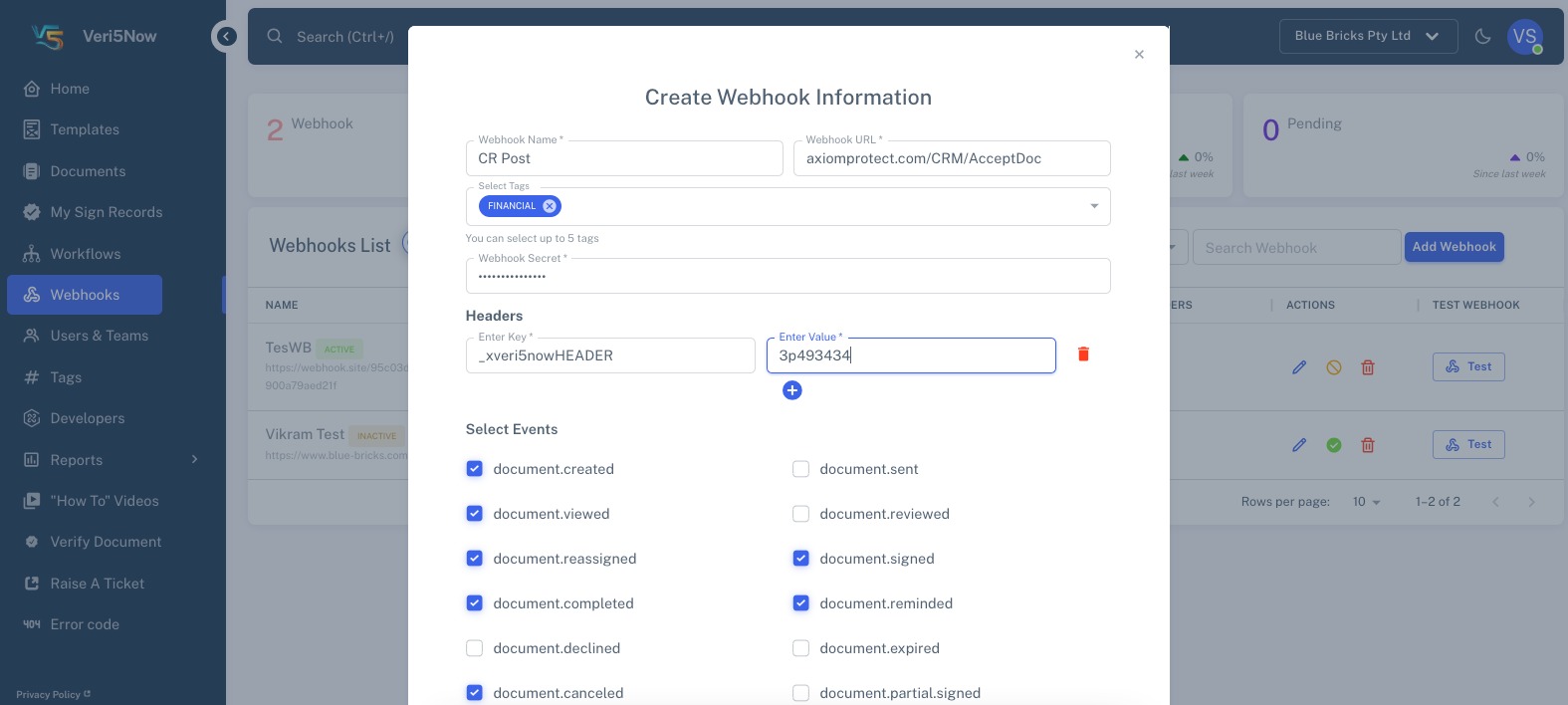1568x705 pixels.
Task: Add another header with plus icon
Action: (792, 390)
